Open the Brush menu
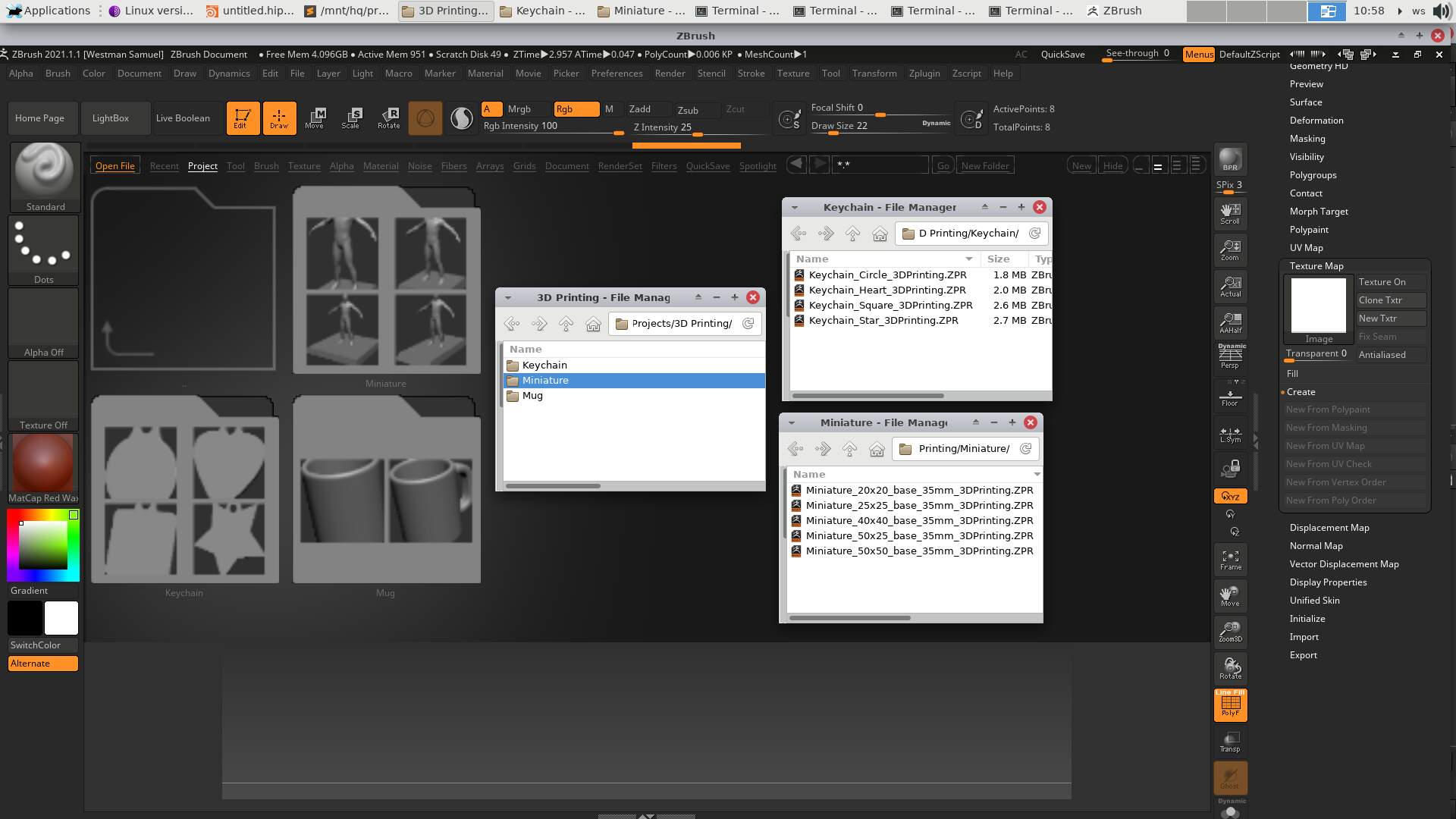The height and width of the screenshot is (819, 1456). (x=58, y=74)
